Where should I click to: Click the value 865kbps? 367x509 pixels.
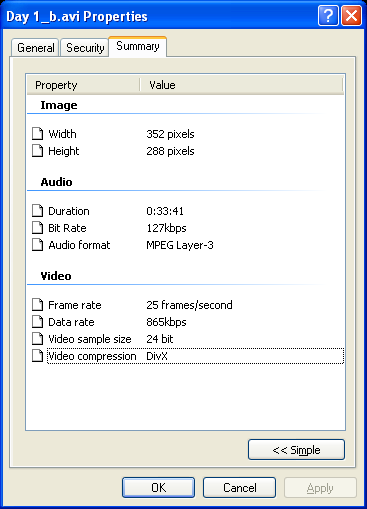tap(166, 322)
